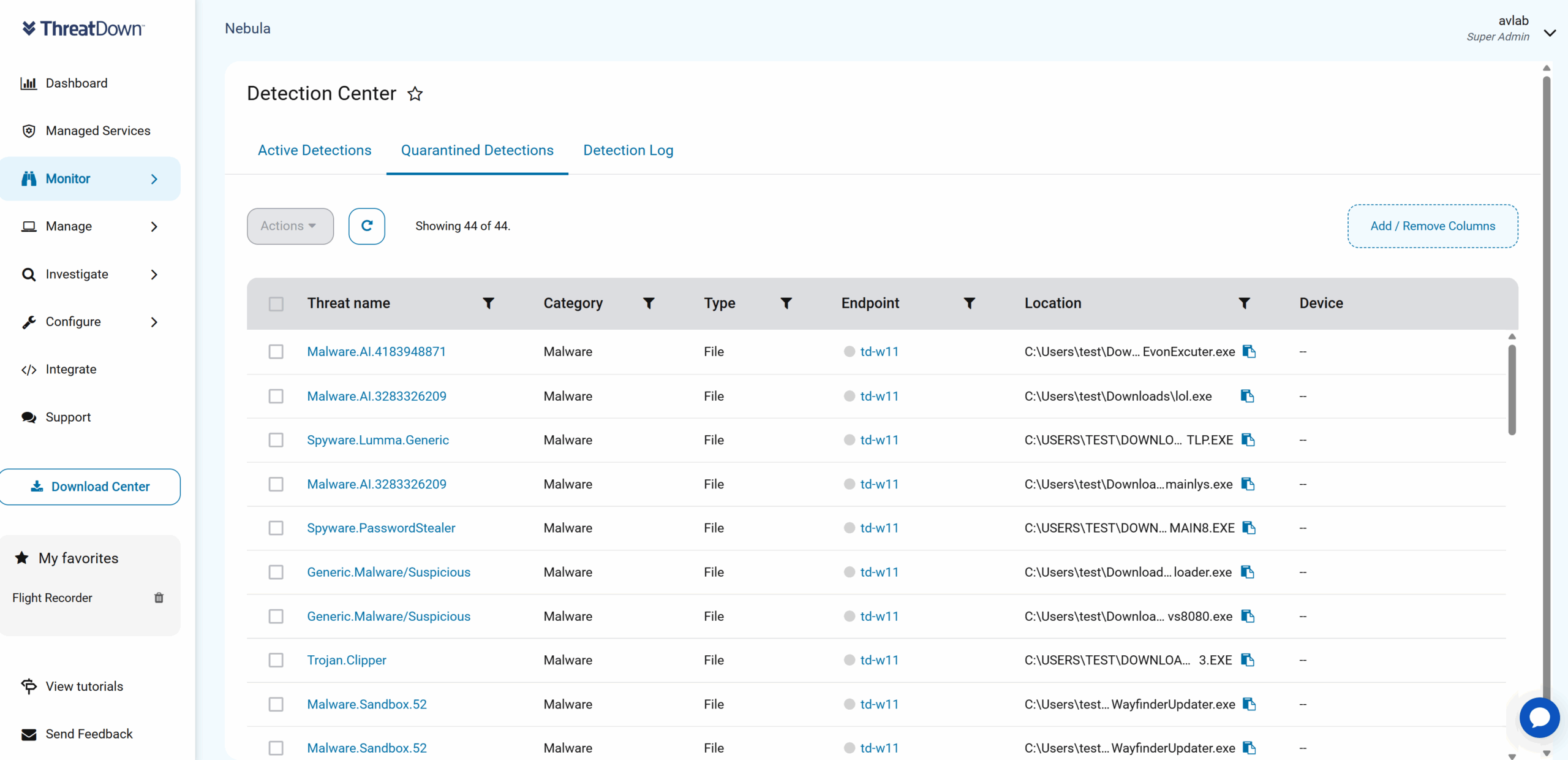Open Endpoint column filter icon
The image size is (1568, 760).
point(969,303)
